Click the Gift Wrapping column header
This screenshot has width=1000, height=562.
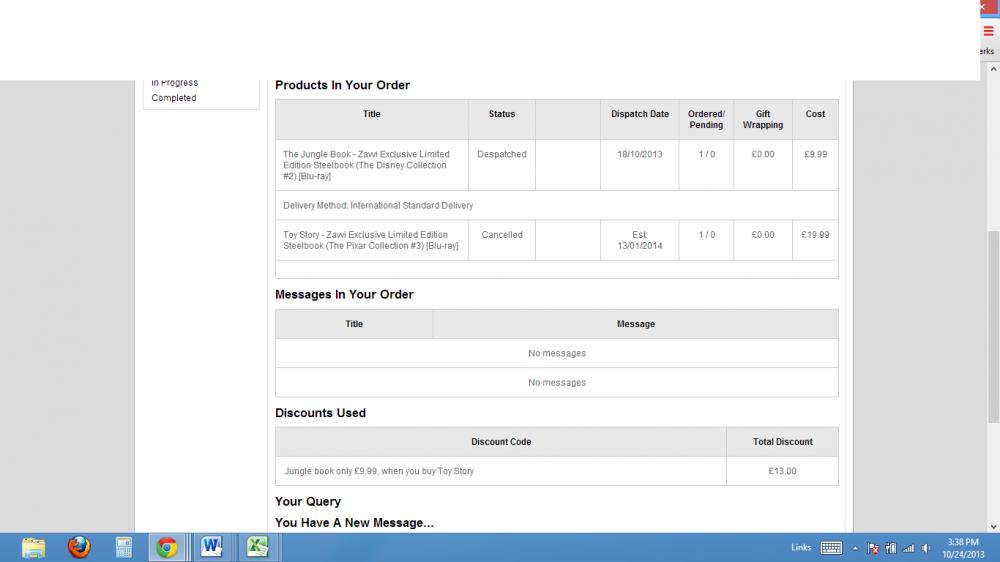coord(763,119)
